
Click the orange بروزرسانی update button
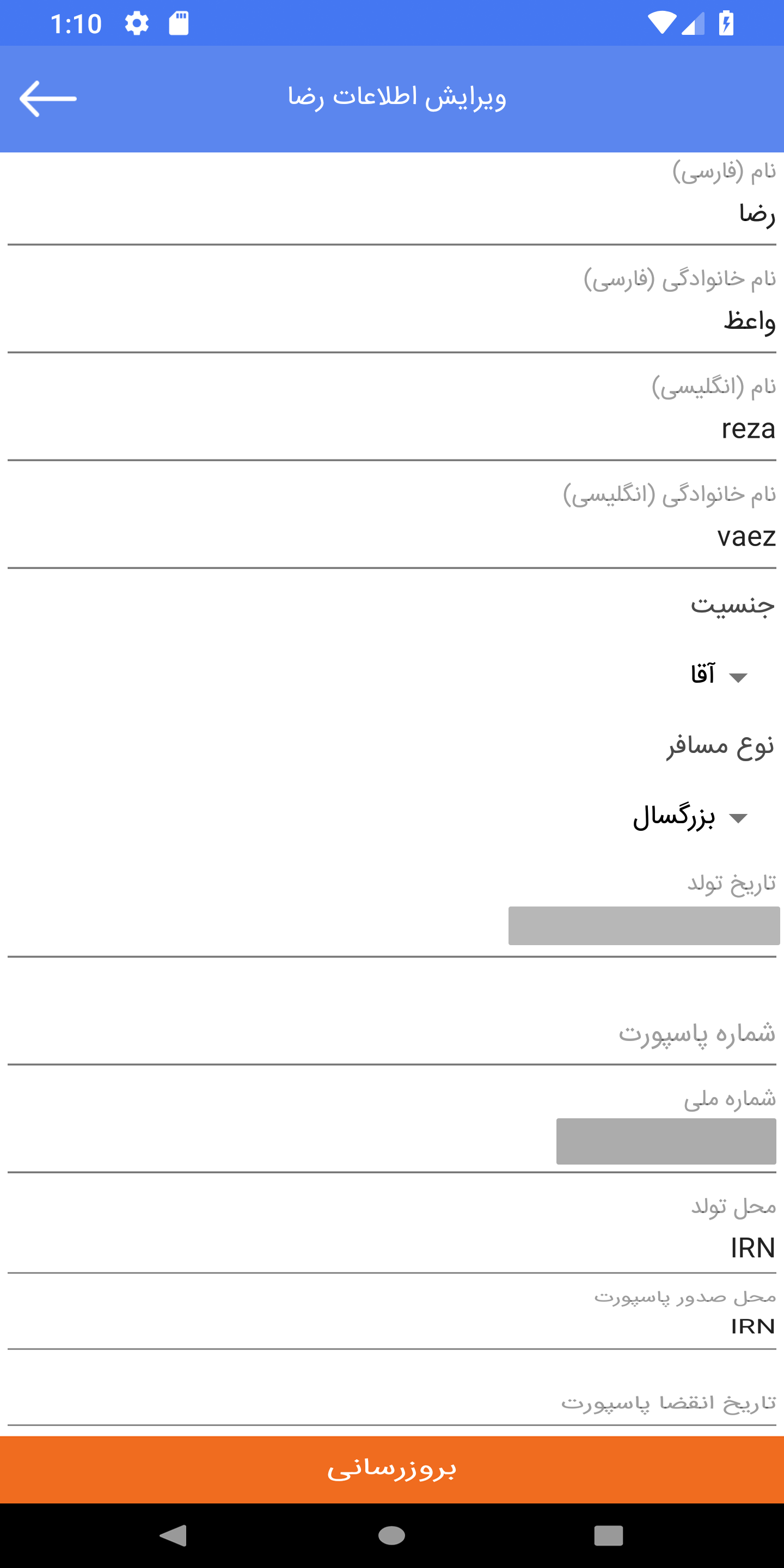392,1468
